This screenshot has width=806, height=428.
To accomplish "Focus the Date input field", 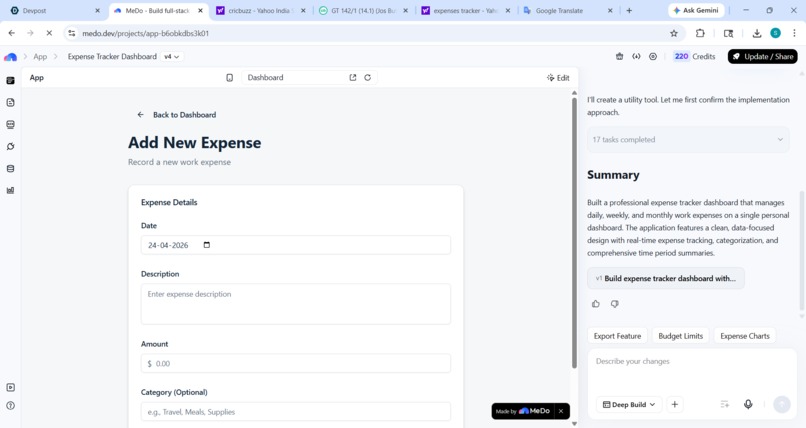I will [x=296, y=245].
